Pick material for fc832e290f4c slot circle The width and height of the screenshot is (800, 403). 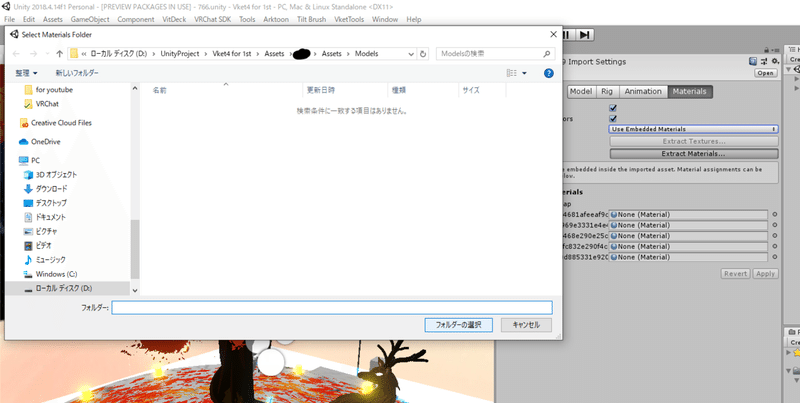775,247
